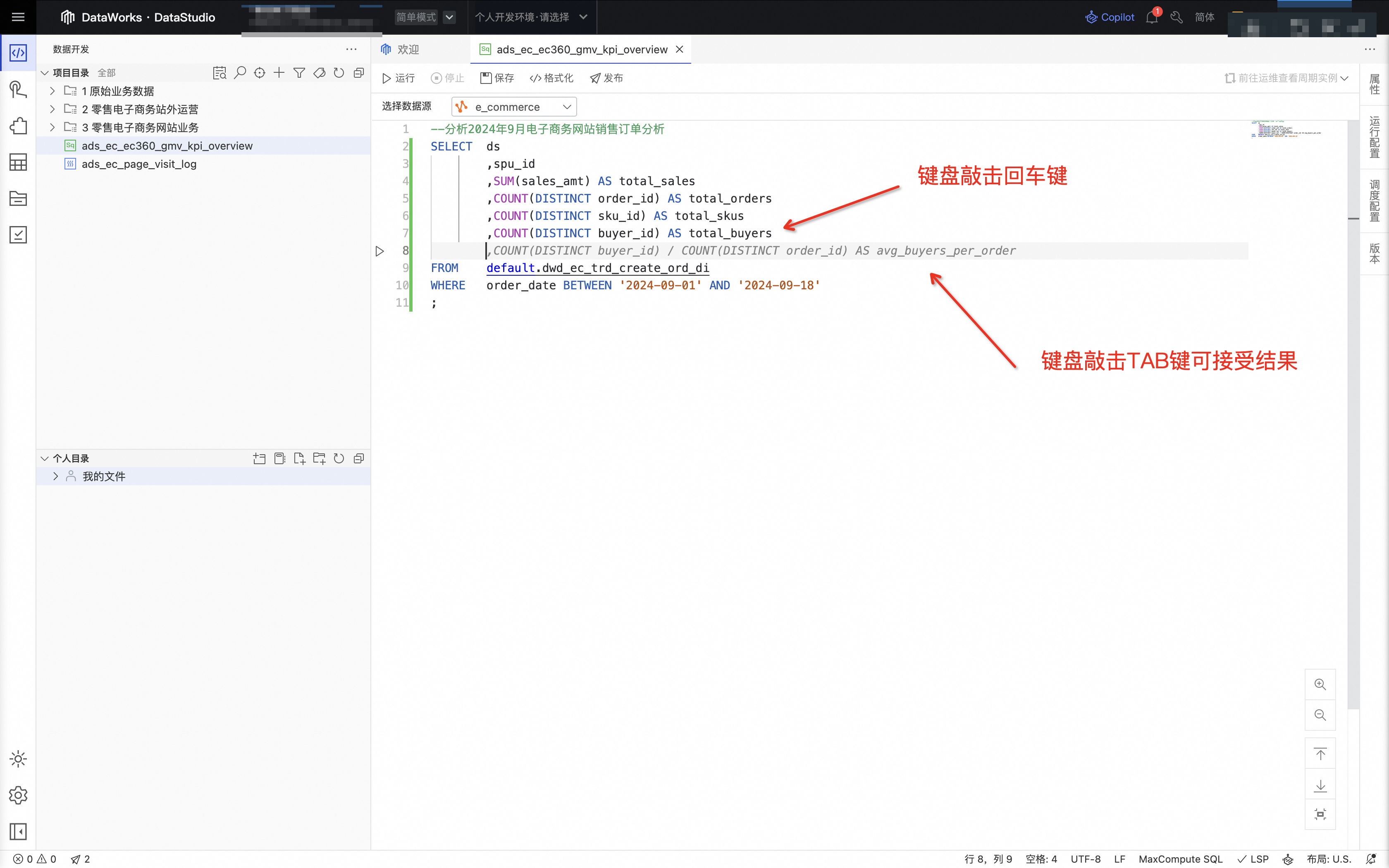Open the puzzle-piece extensions icon in sidebar
Viewport: 1389px width, 868px height.
[x=18, y=126]
